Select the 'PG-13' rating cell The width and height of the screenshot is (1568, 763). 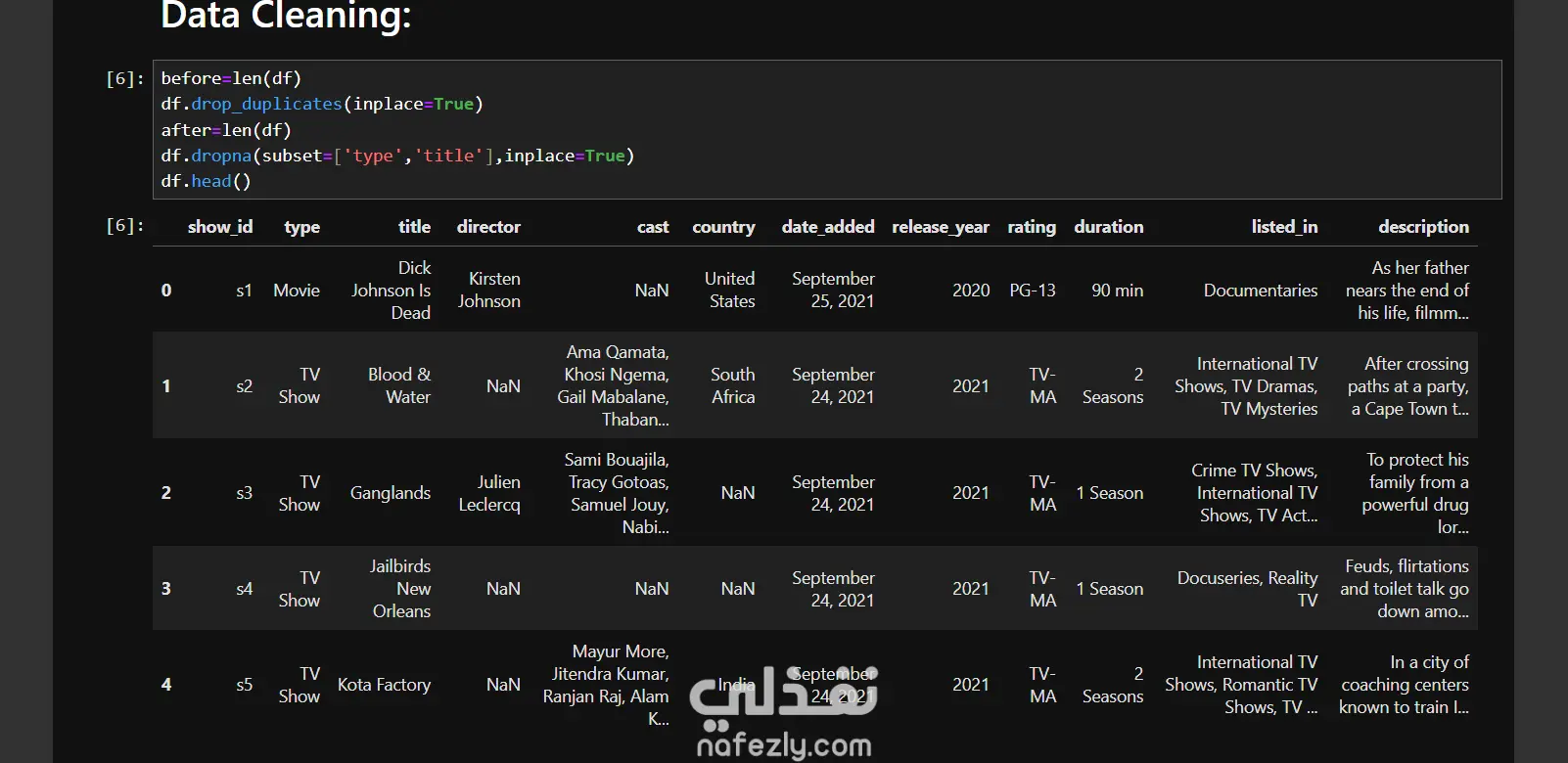[x=1033, y=291]
